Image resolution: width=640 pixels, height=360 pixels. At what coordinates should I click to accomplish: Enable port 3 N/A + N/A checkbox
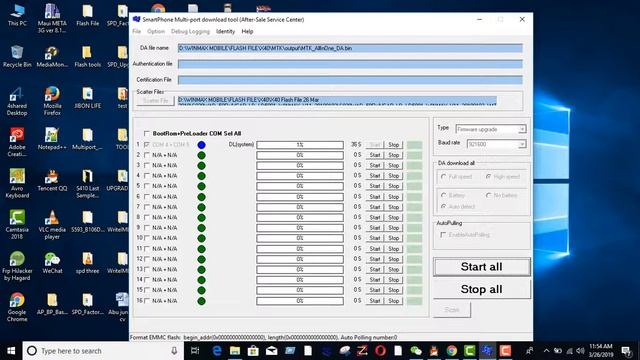147,165
